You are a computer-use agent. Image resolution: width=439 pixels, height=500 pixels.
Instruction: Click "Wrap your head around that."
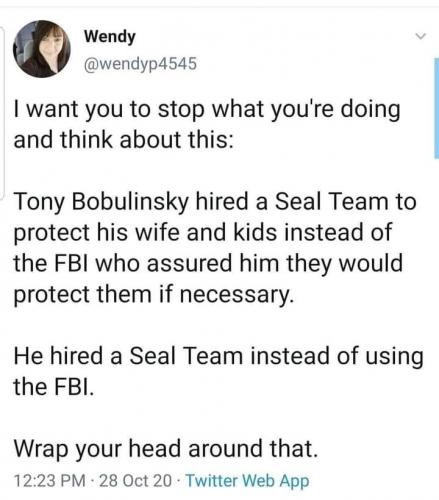click(x=166, y=449)
